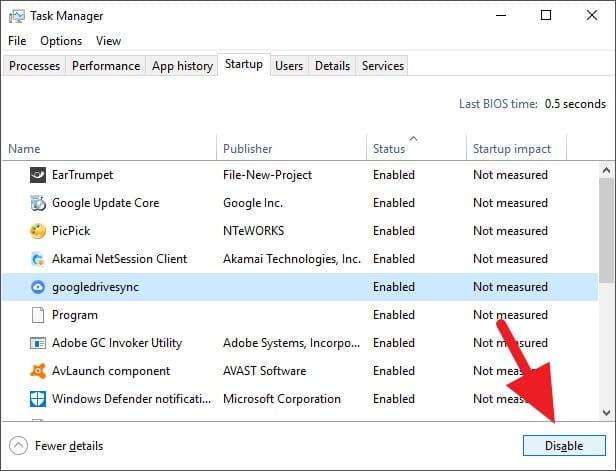Select the EarTrumpet row name
Viewport: 616px width, 471px height.
tap(82, 175)
